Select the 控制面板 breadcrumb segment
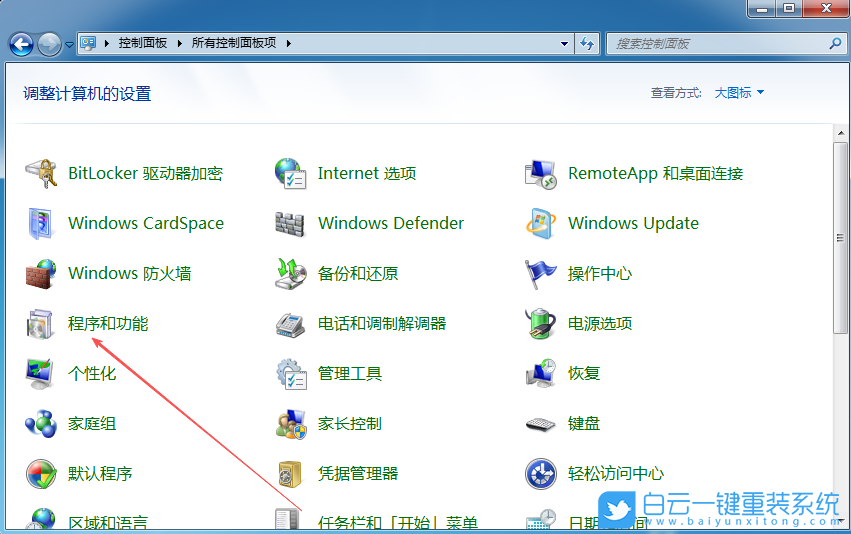The height and width of the screenshot is (534, 851). pyautogui.click(x=143, y=43)
